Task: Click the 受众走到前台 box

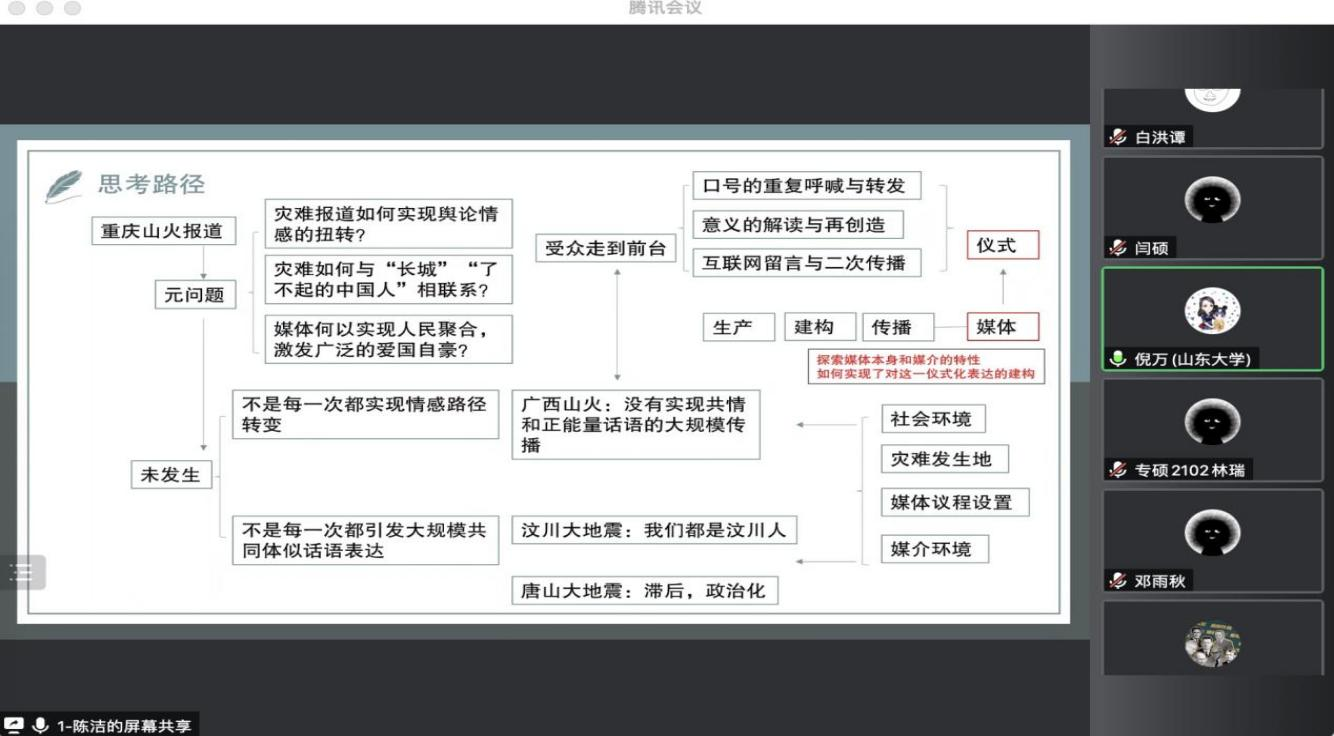Action: pos(605,249)
